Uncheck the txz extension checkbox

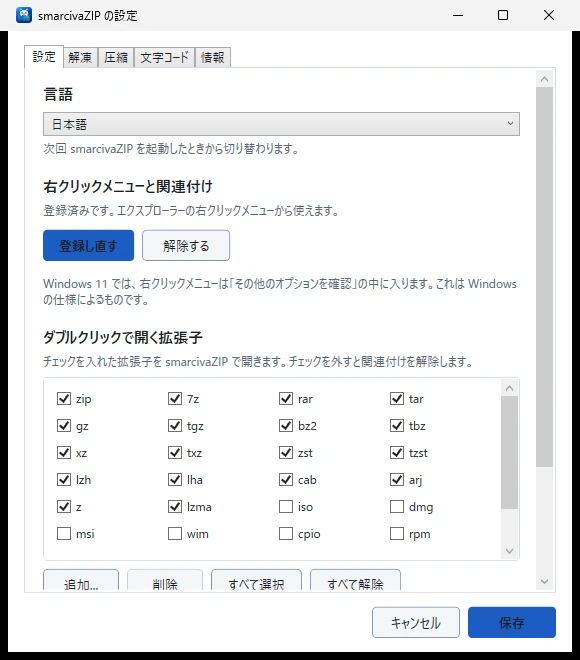[x=175, y=452]
